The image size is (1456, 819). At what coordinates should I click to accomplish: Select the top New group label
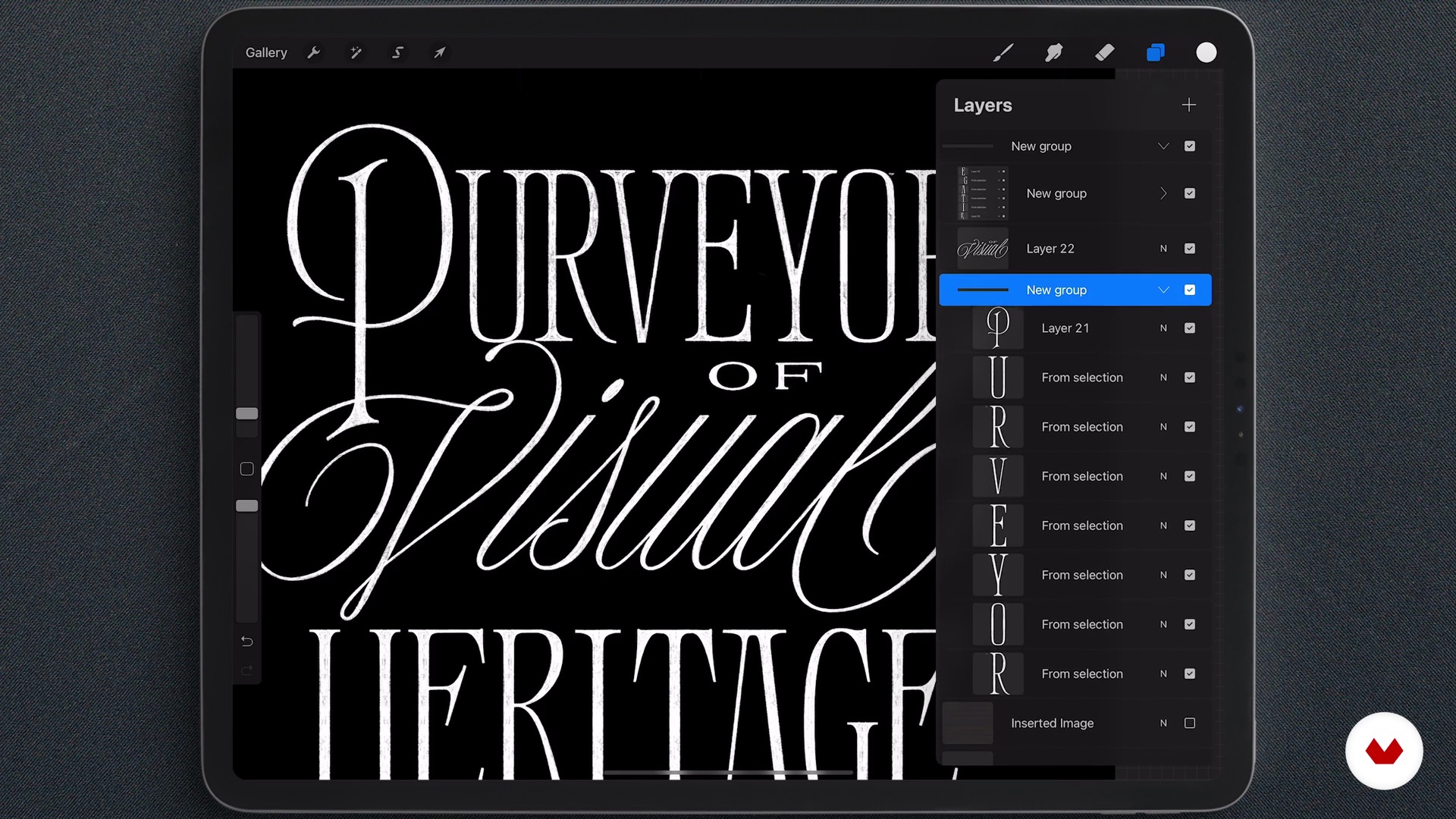point(1041,146)
